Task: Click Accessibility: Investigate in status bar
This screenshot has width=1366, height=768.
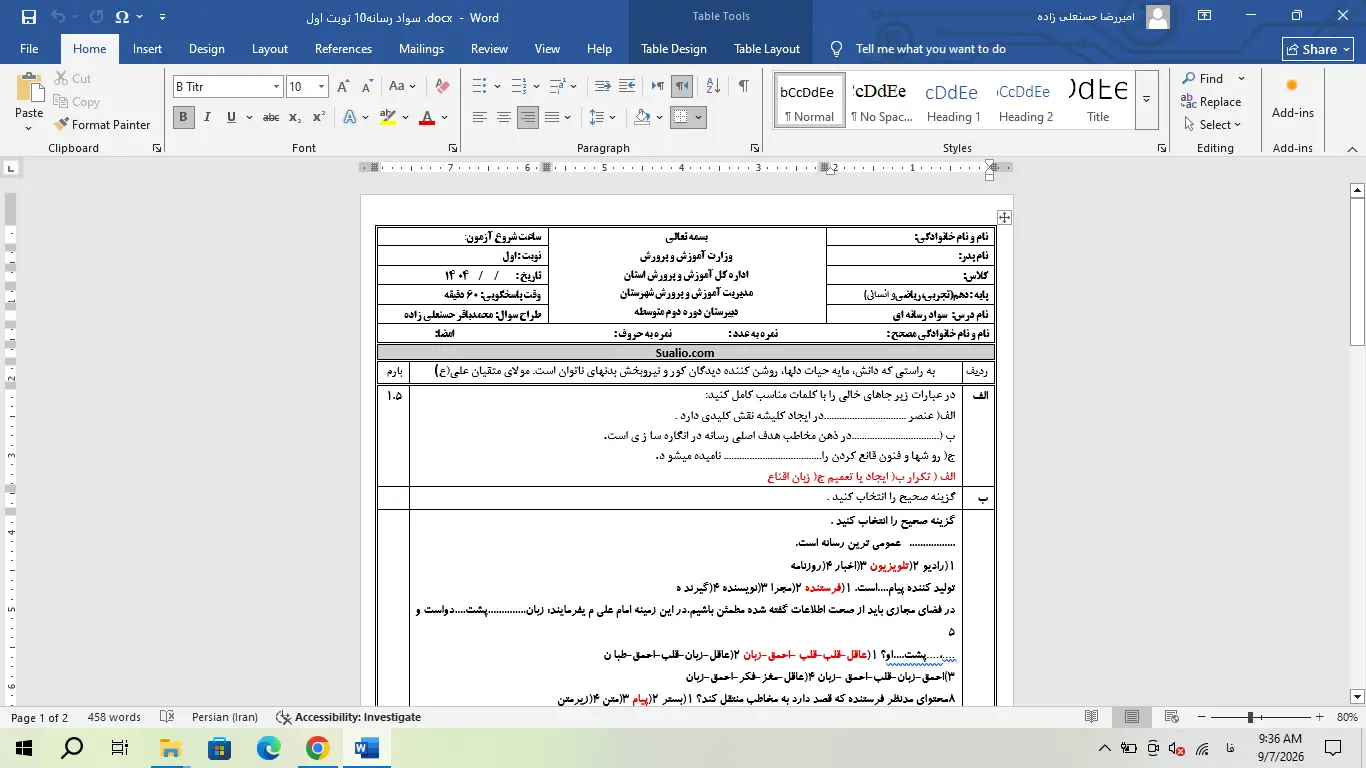Action: pyautogui.click(x=348, y=717)
